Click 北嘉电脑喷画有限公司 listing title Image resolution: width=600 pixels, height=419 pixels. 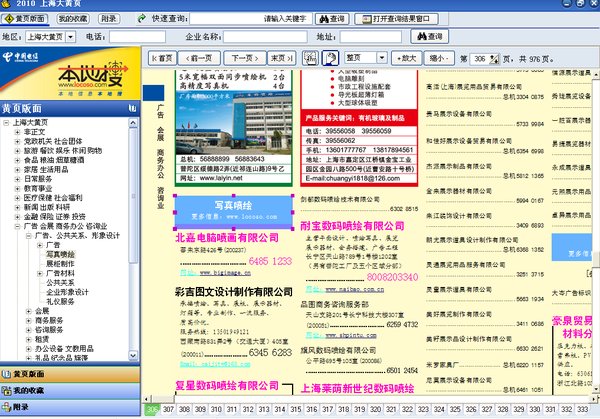point(227,238)
